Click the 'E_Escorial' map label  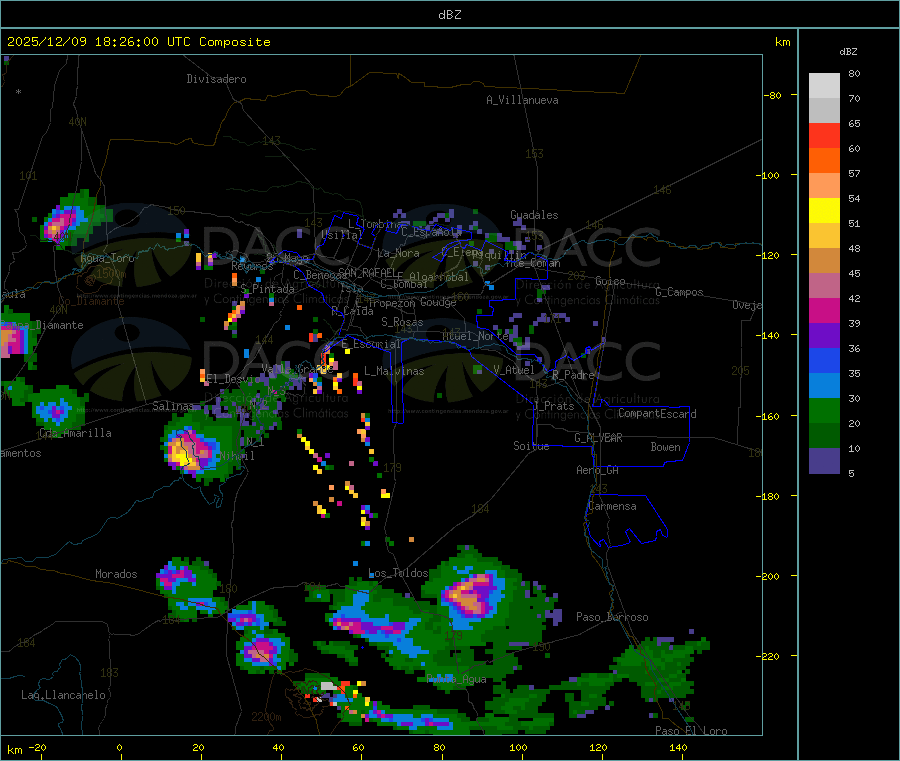click(371, 344)
